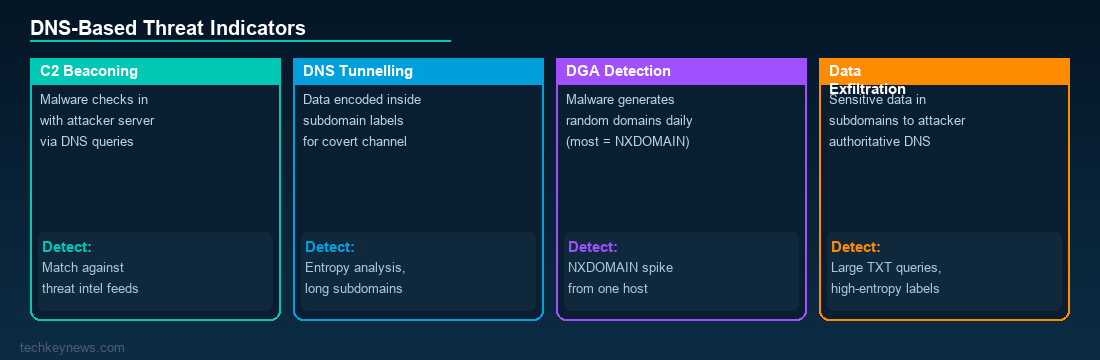Click the blue Detect label
Screen dimensions: 1100x360
330,247
